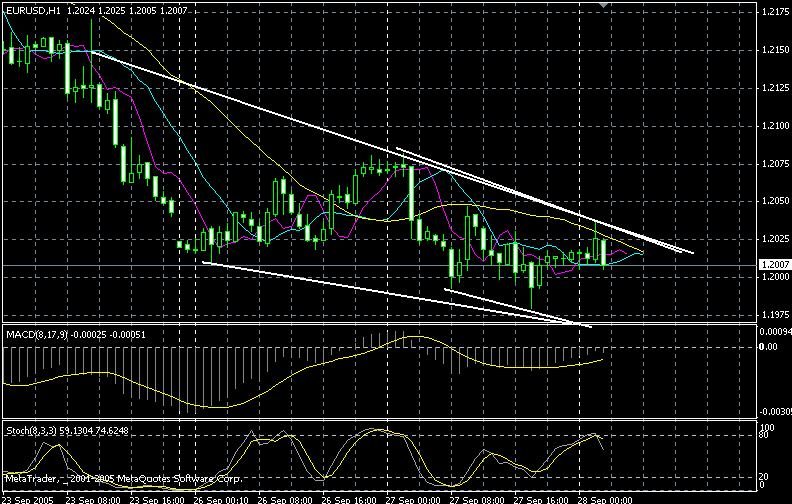The height and width of the screenshot is (504, 792).
Task: Click the chart shift triangle marker at top
Action: 603,5
